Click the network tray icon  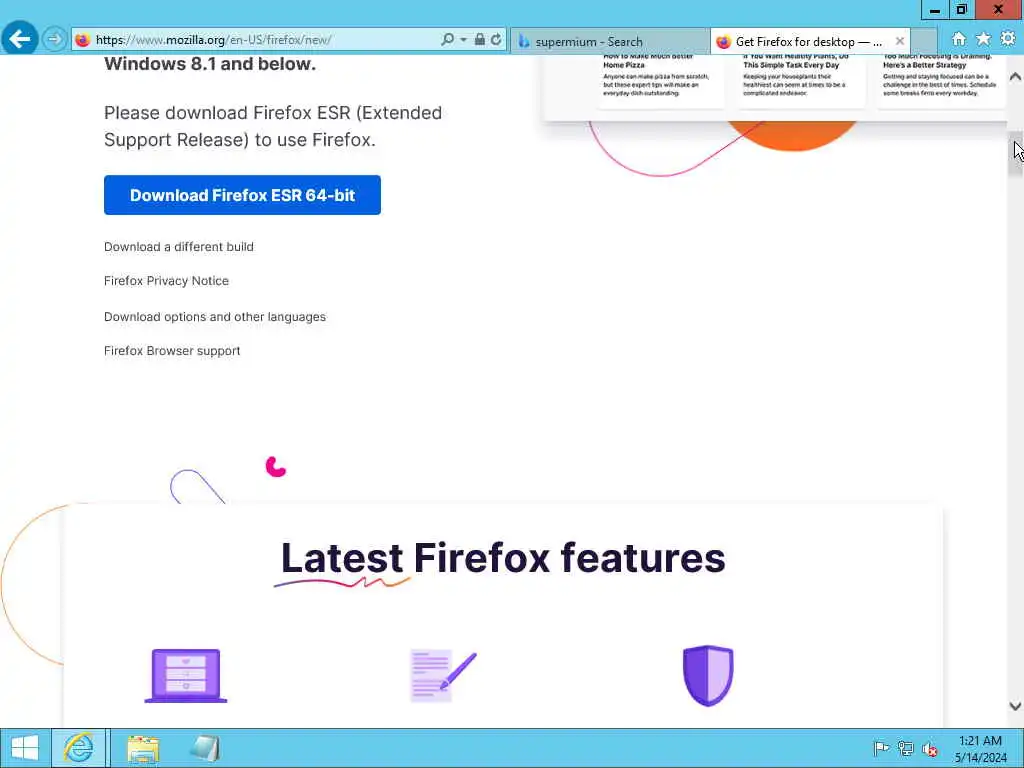(905, 749)
